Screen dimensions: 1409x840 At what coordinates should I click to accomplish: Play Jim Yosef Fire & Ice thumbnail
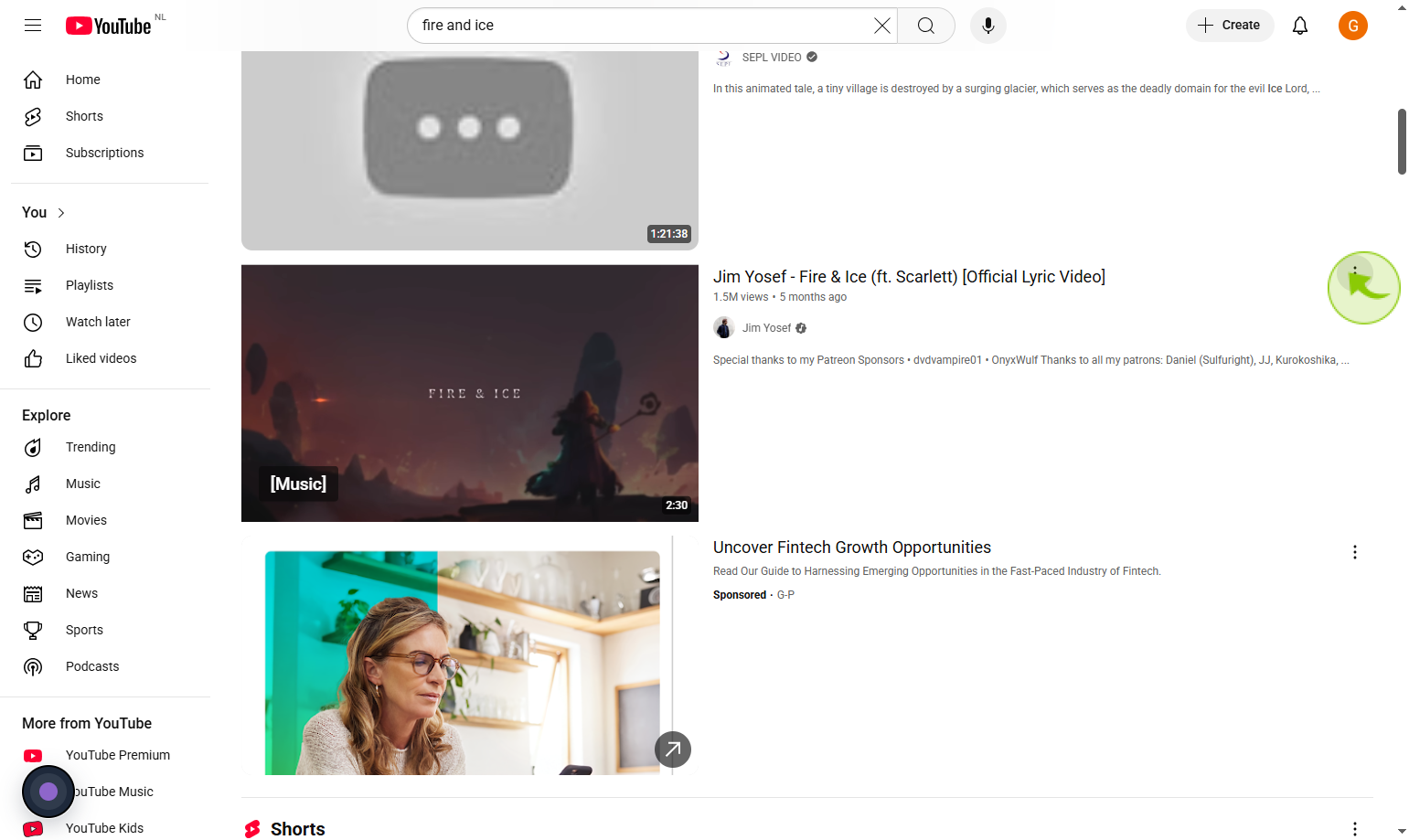coord(470,393)
